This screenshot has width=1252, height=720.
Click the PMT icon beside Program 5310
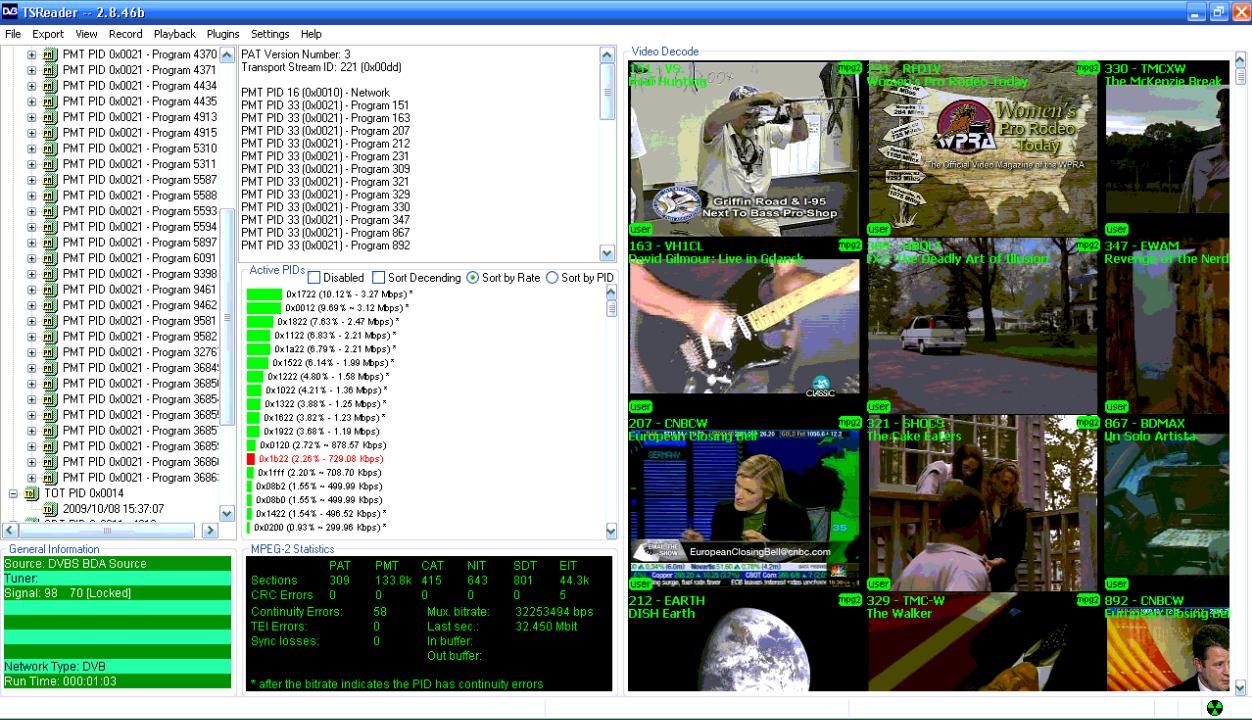(50, 148)
